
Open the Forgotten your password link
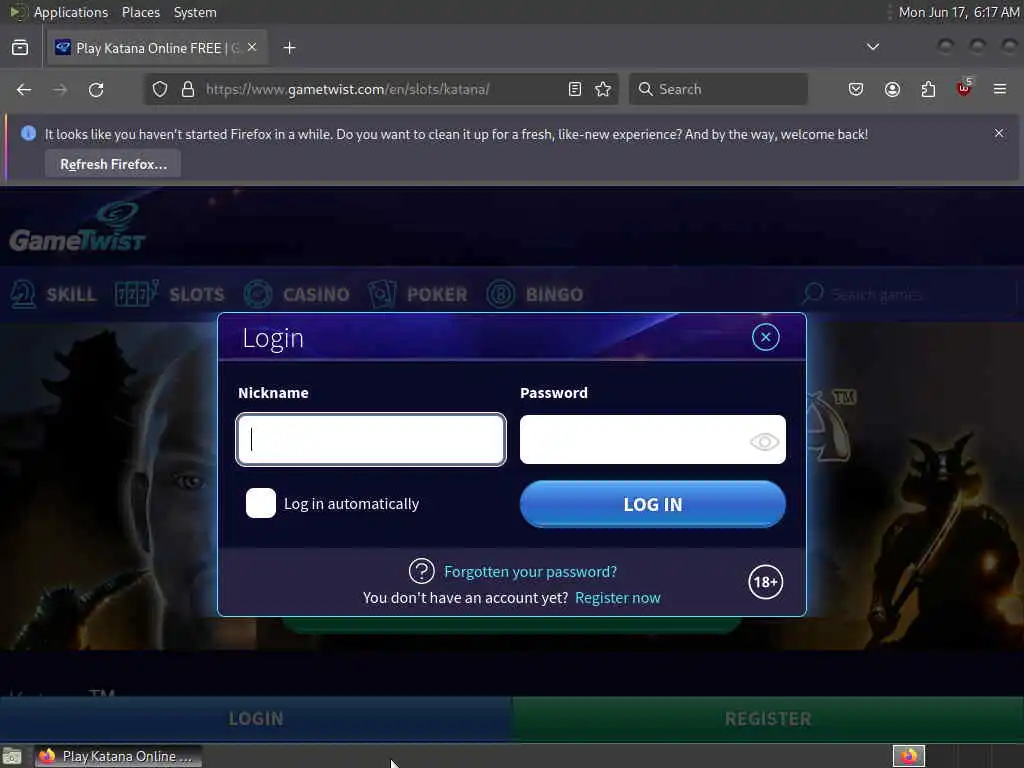[x=530, y=571]
